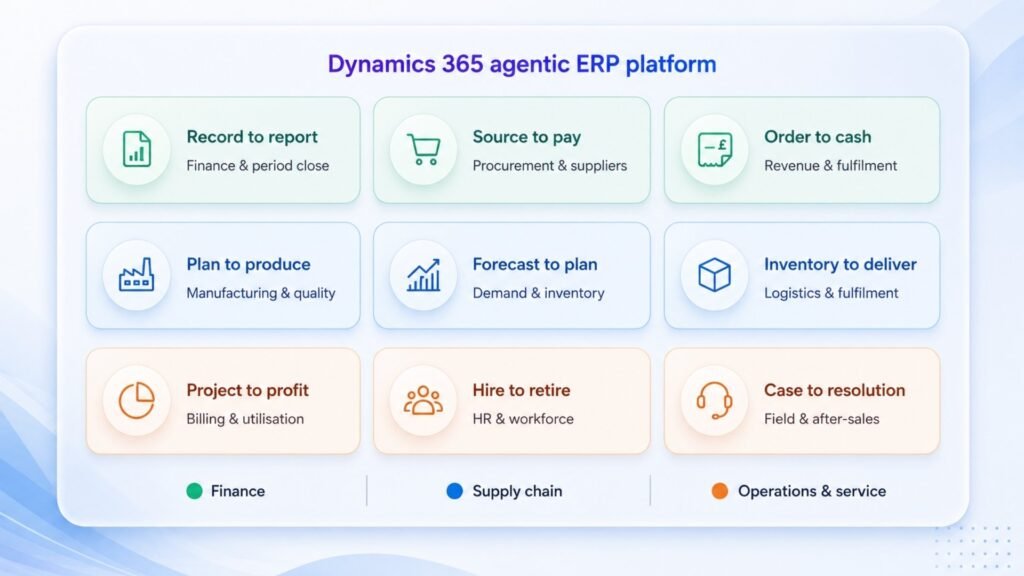This screenshot has height=576, width=1024.
Task: Select the Order to cash heading
Action: [x=818, y=136]
